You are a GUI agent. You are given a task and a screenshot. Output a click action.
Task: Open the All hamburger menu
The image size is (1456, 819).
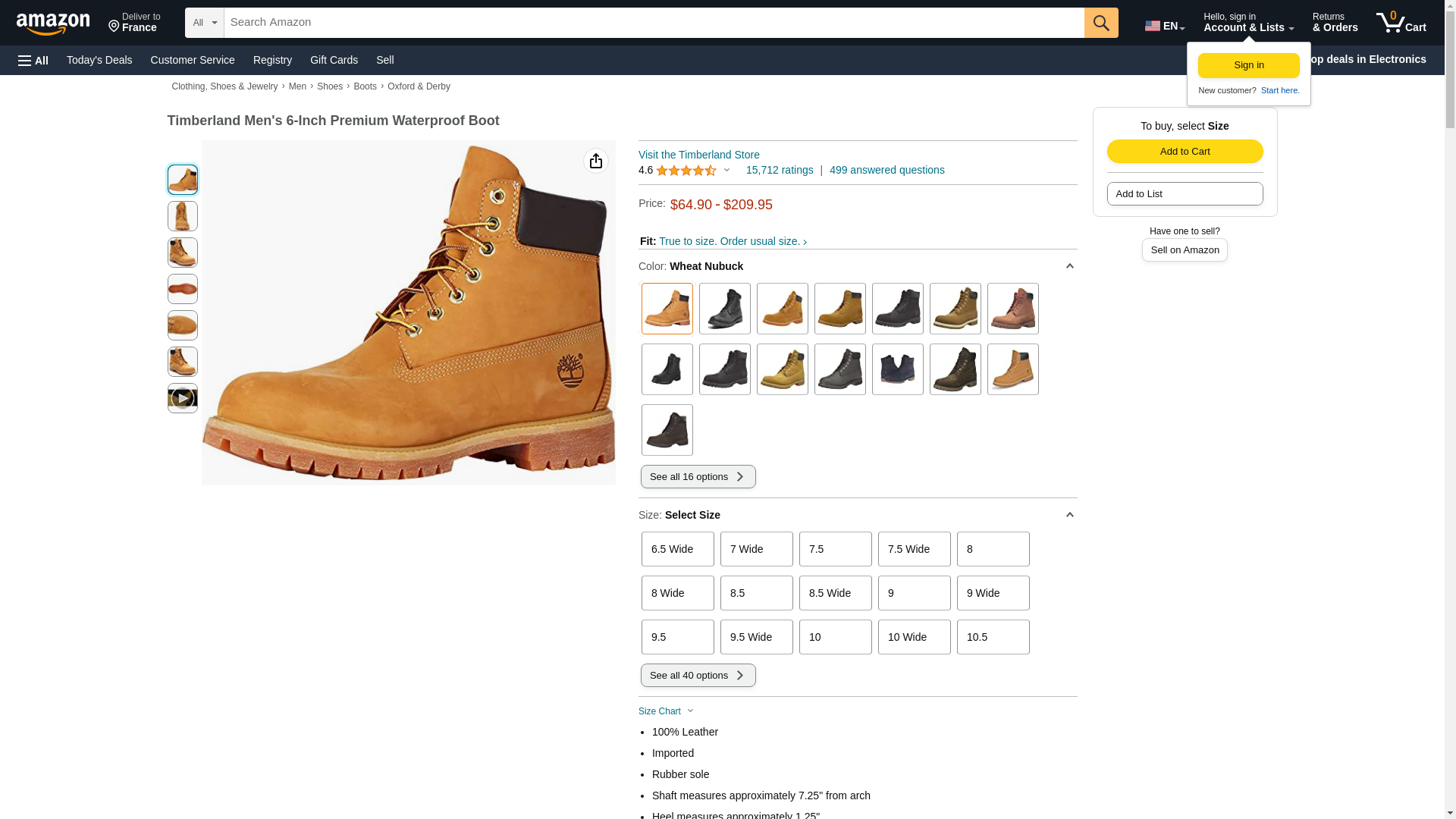[x=33, y=60]
